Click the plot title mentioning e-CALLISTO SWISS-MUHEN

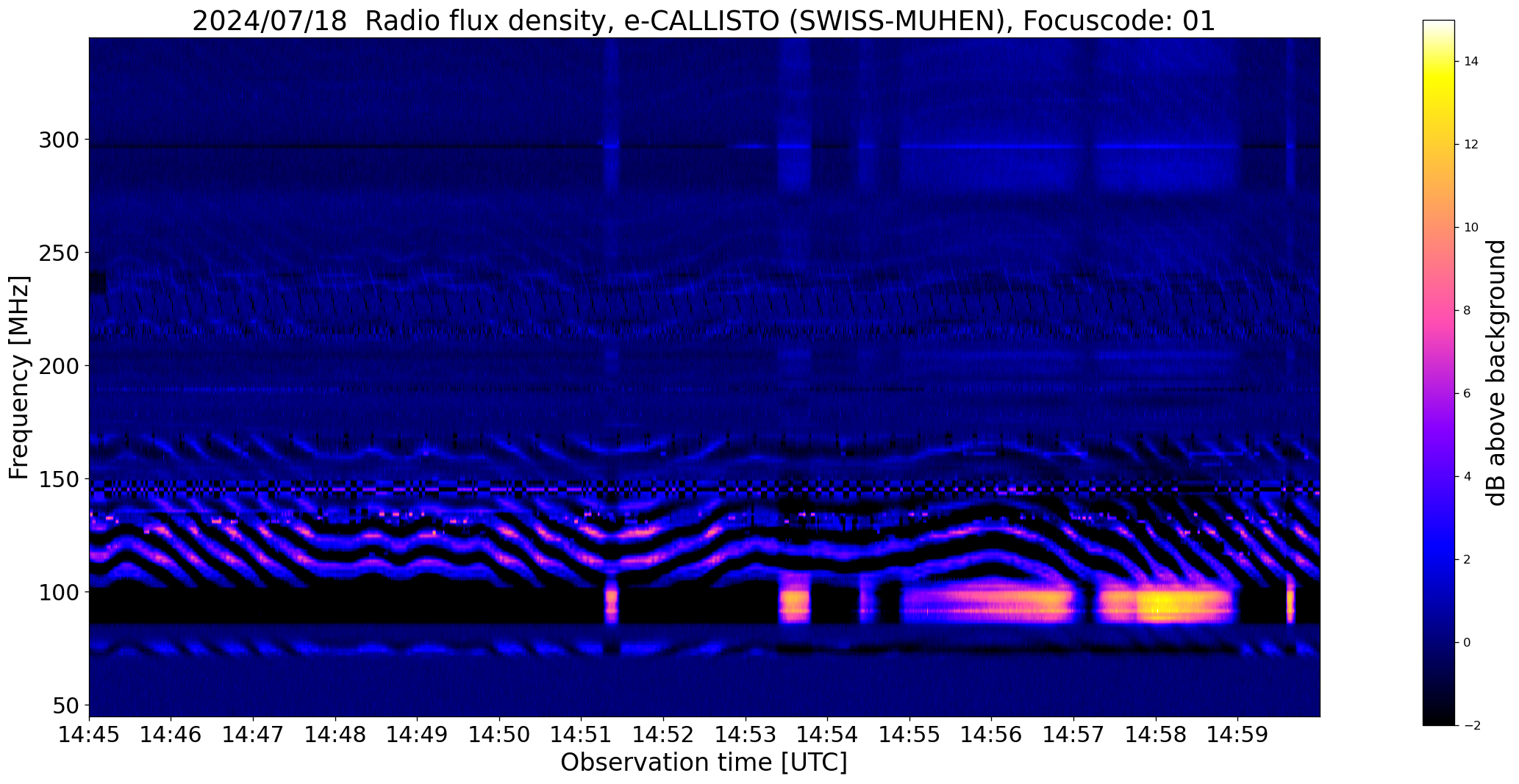(x=704, y=21)
